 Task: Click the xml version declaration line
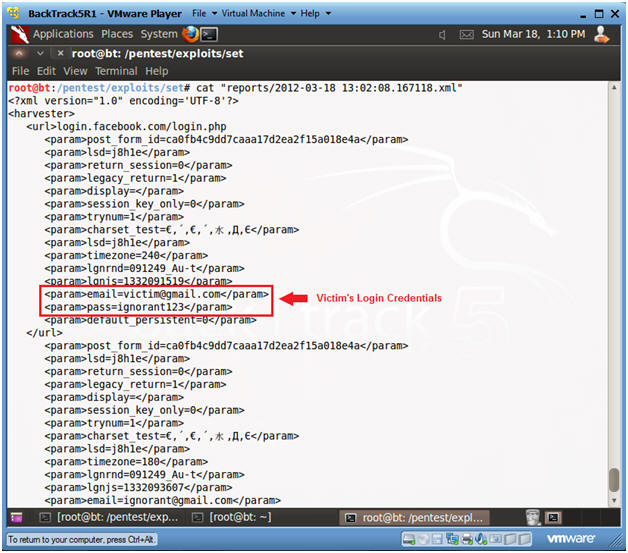pyautogui.click(x=123, y=101)
